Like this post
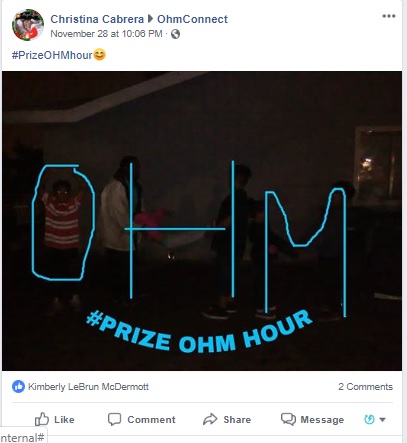This screenshot has height=443, width=407. click(55, 419)
